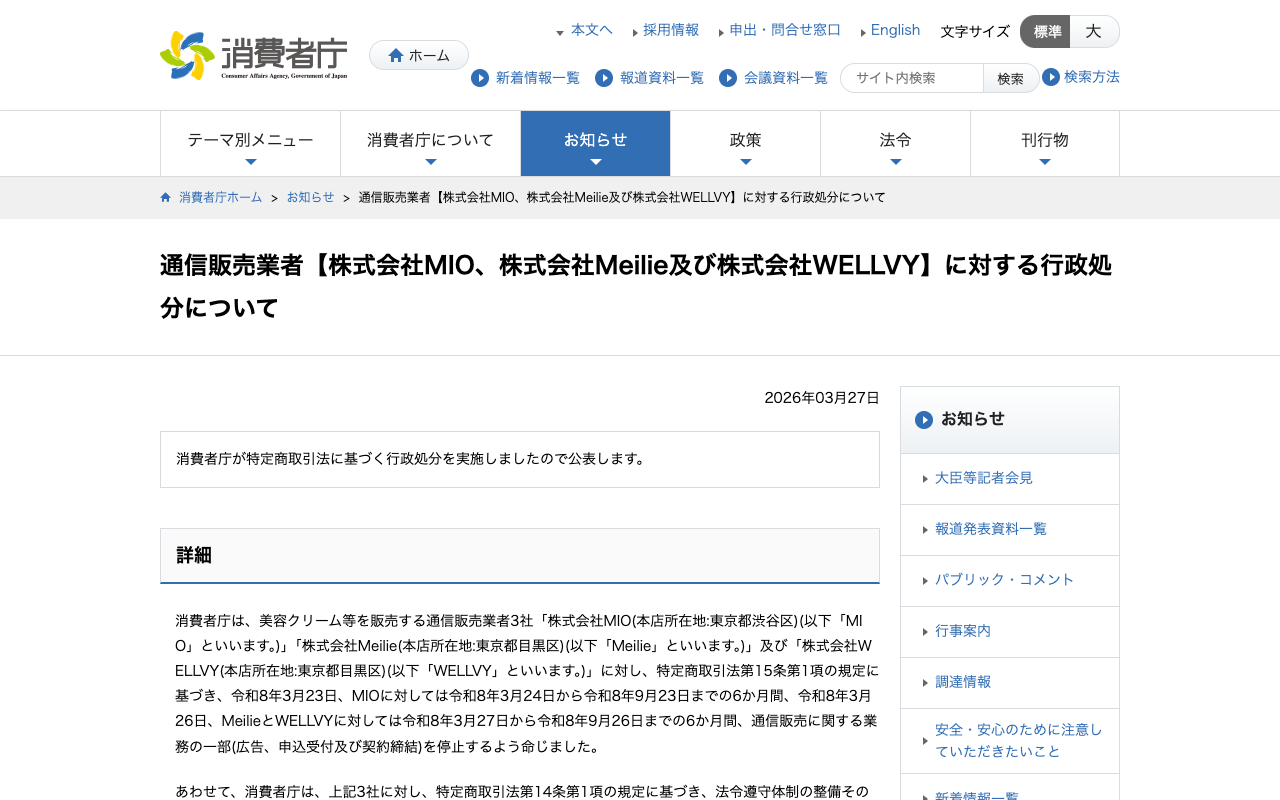Open sidebar link 調達情報

[963, 682]
